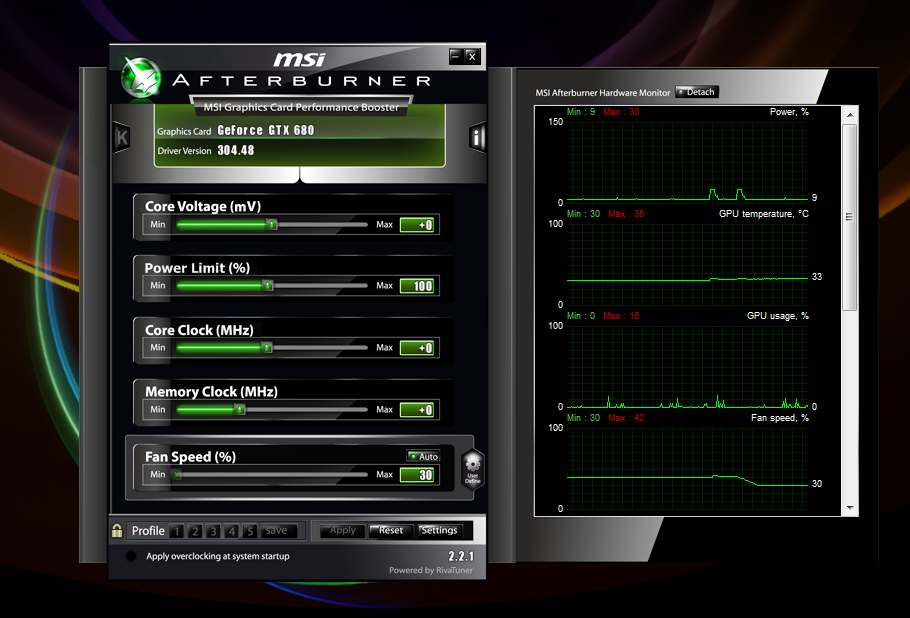
Task: Detach the Hardware Monitor panel
Action: tap(696, 92)
